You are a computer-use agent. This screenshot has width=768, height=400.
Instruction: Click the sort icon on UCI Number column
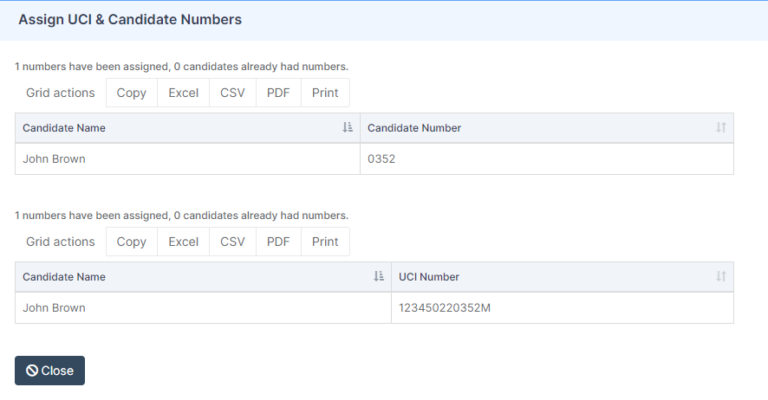click(x=721, y=277)
